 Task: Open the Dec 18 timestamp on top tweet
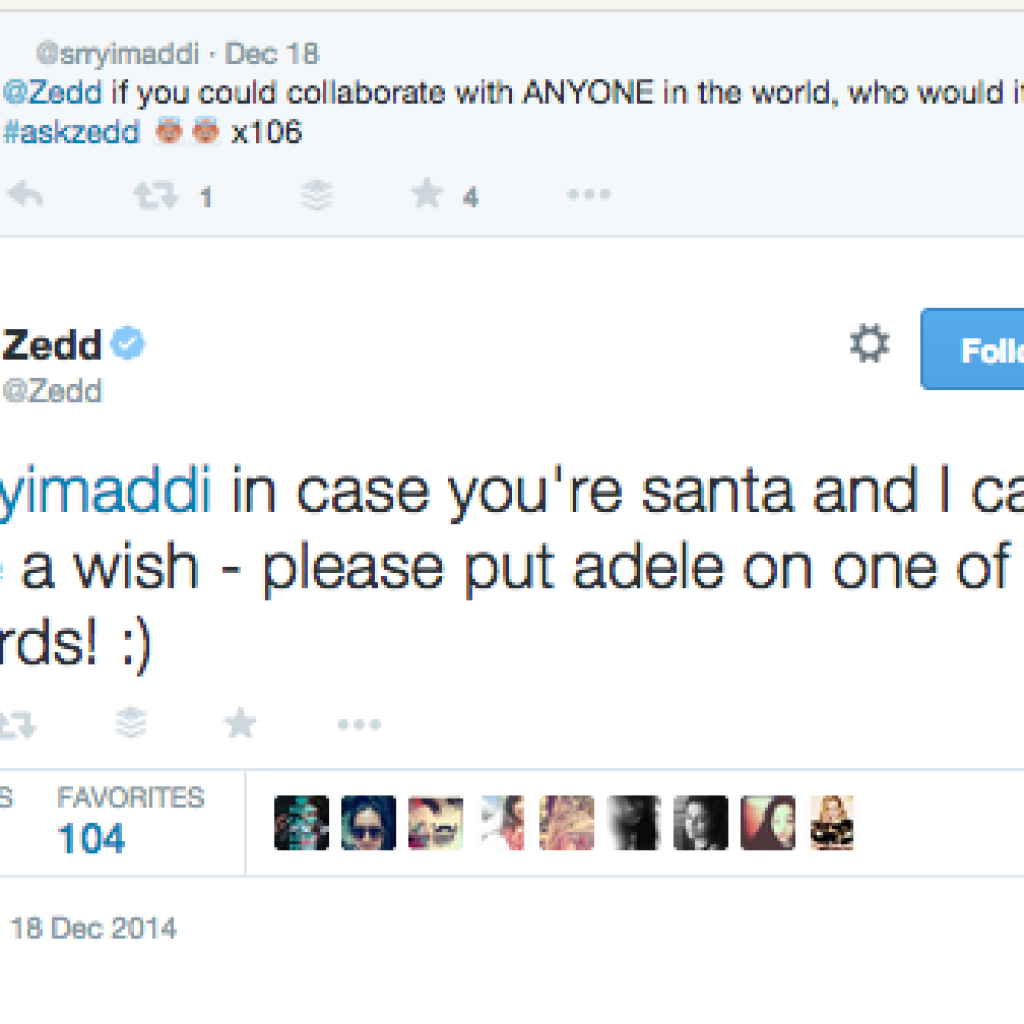[271, 52]
